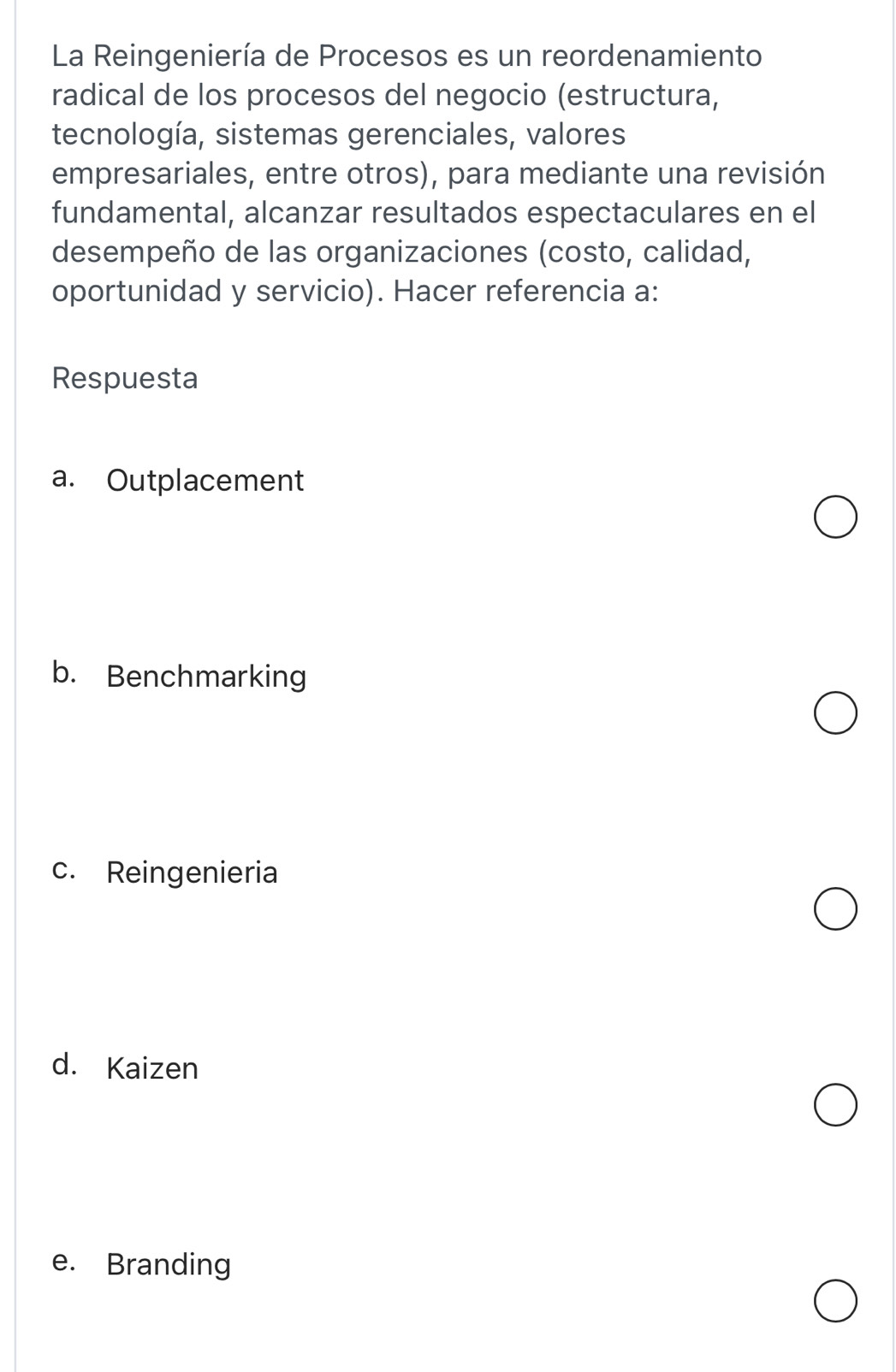Pick the Kaizen radio button
896x1372 pixels.
pos(835,1105)
